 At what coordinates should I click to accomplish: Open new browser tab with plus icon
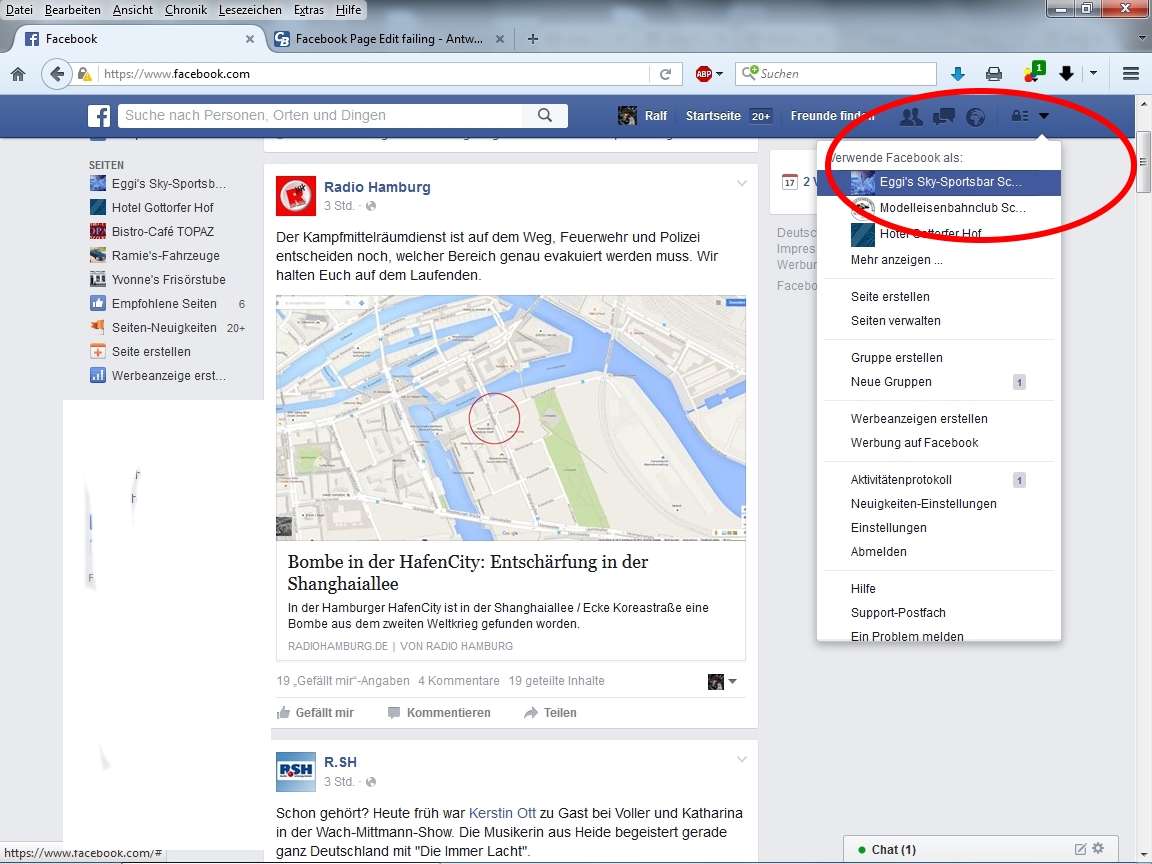pos(533,39)
